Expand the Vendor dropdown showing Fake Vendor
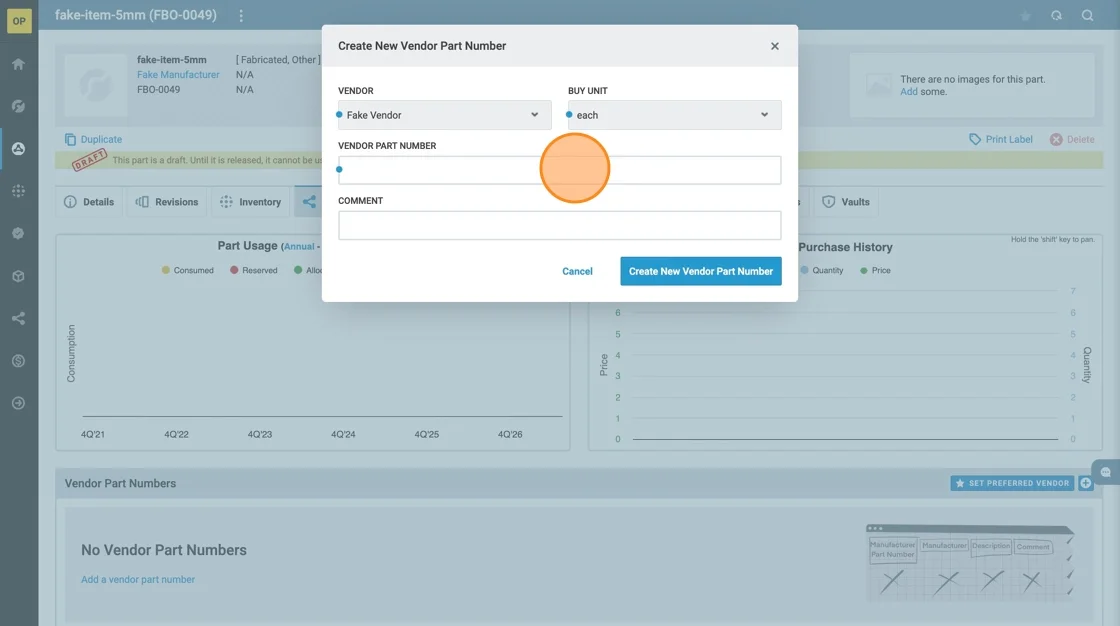 pos(444,115)
